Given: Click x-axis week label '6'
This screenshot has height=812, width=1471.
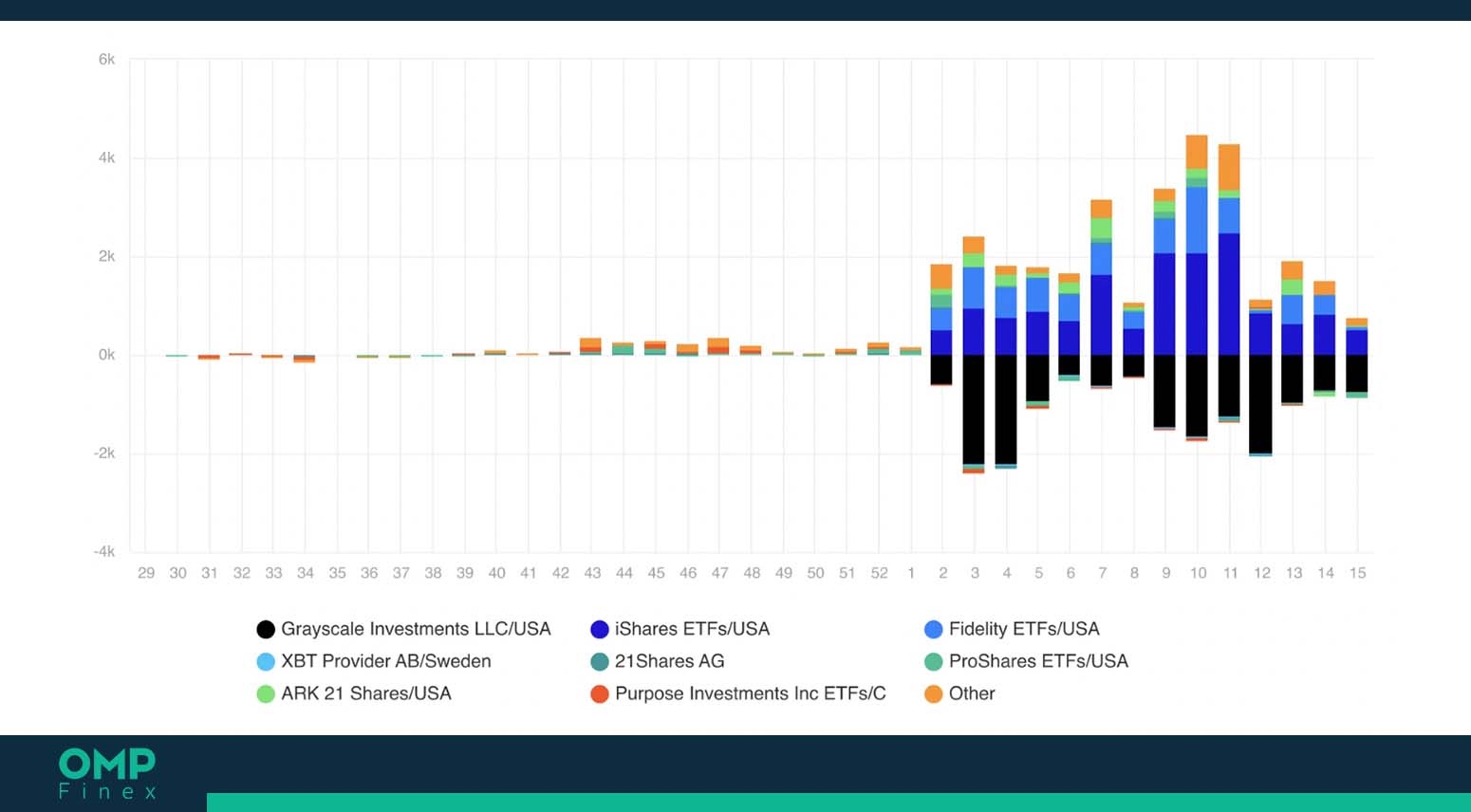Looking at the screenshot, I should click(x=1071, y=573).
